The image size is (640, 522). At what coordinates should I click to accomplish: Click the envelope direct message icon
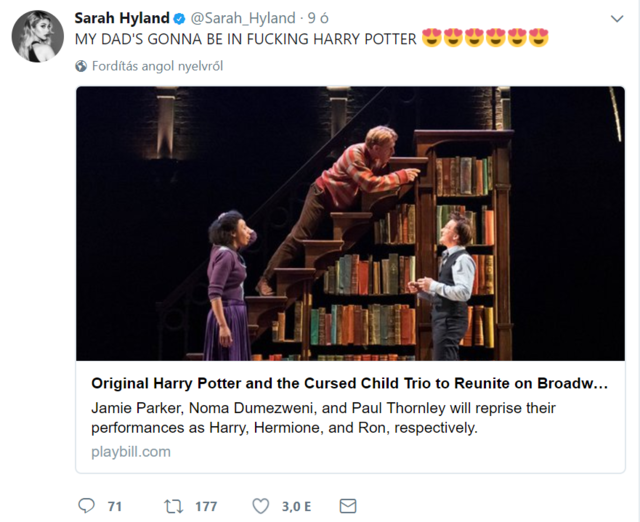348,506
